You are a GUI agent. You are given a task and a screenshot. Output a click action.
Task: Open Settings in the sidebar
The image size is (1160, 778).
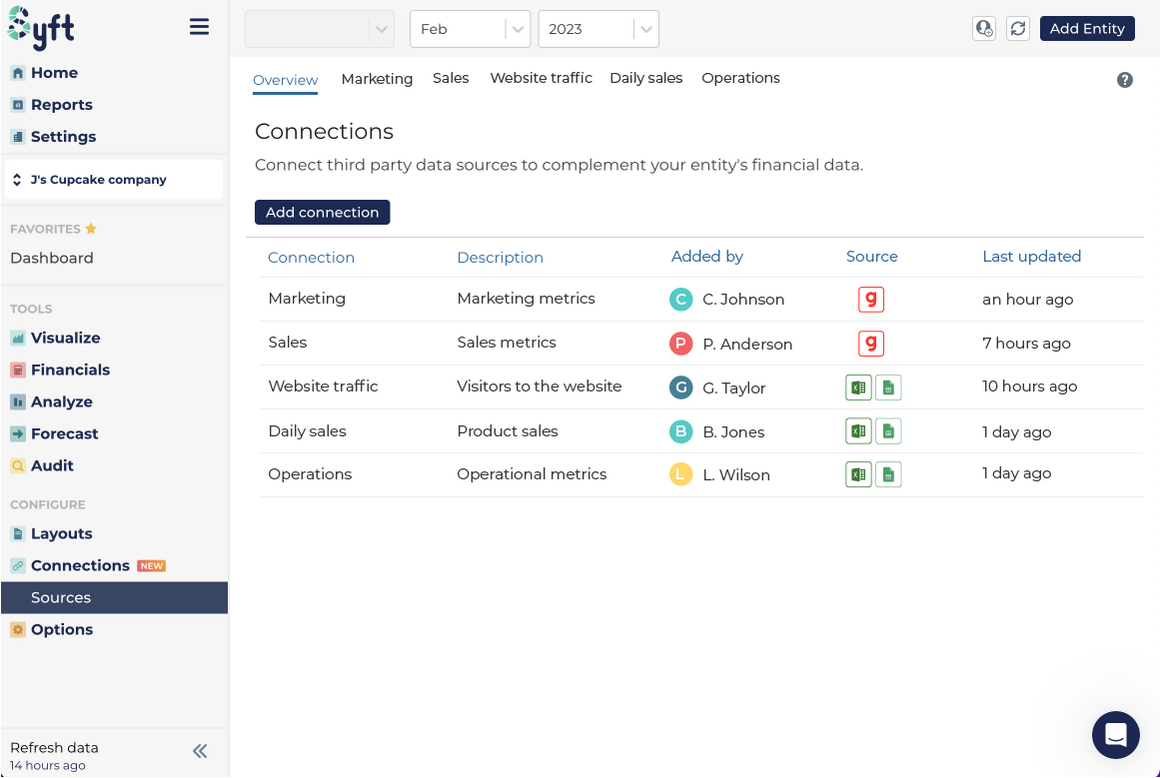click(x=53, y=136)
